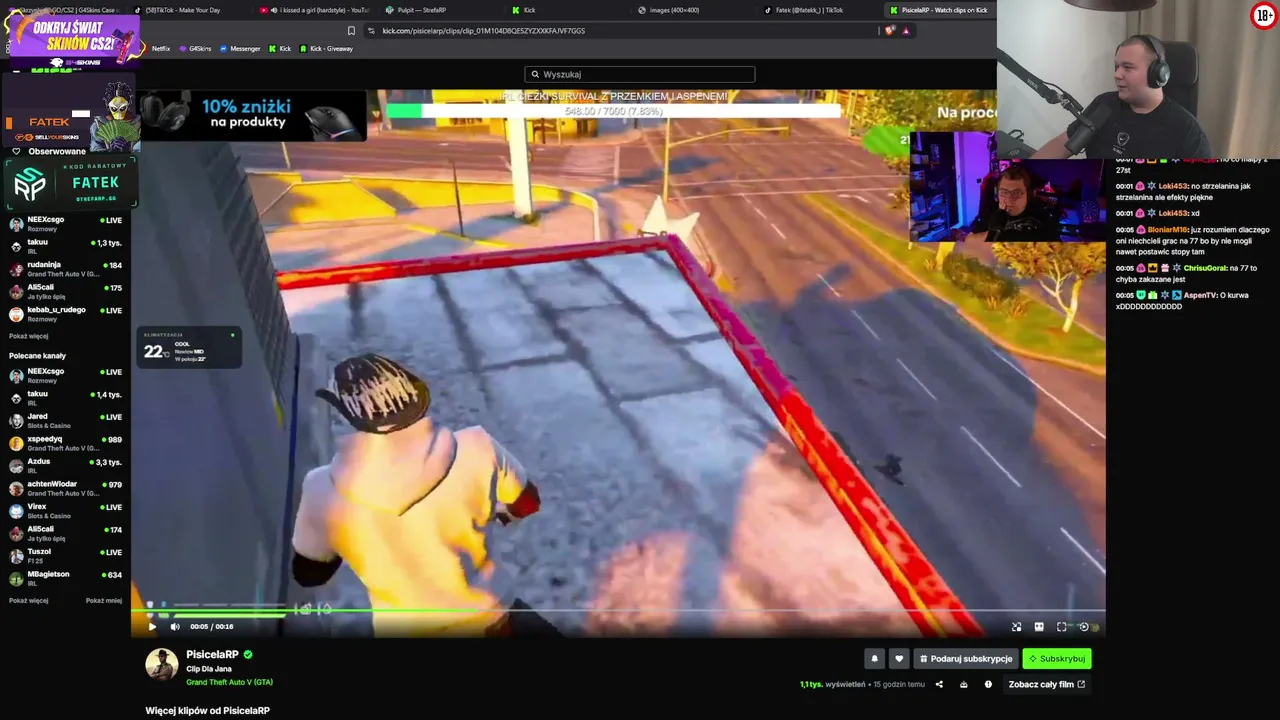Open Jared channel in Polecane kanały
1280x720 pixels.
[66, 421]
